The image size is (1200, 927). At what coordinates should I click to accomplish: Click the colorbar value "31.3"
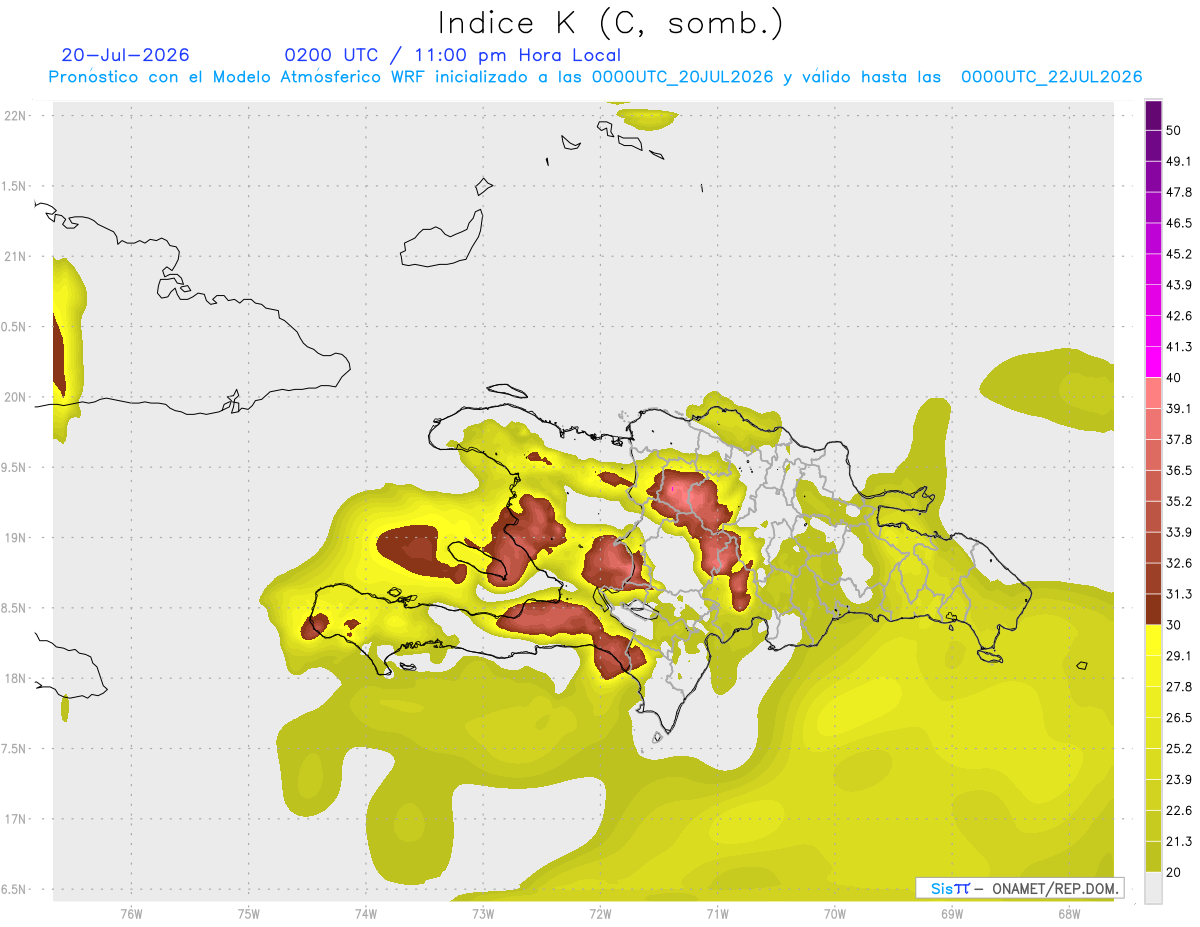(x=1179, y=594)
